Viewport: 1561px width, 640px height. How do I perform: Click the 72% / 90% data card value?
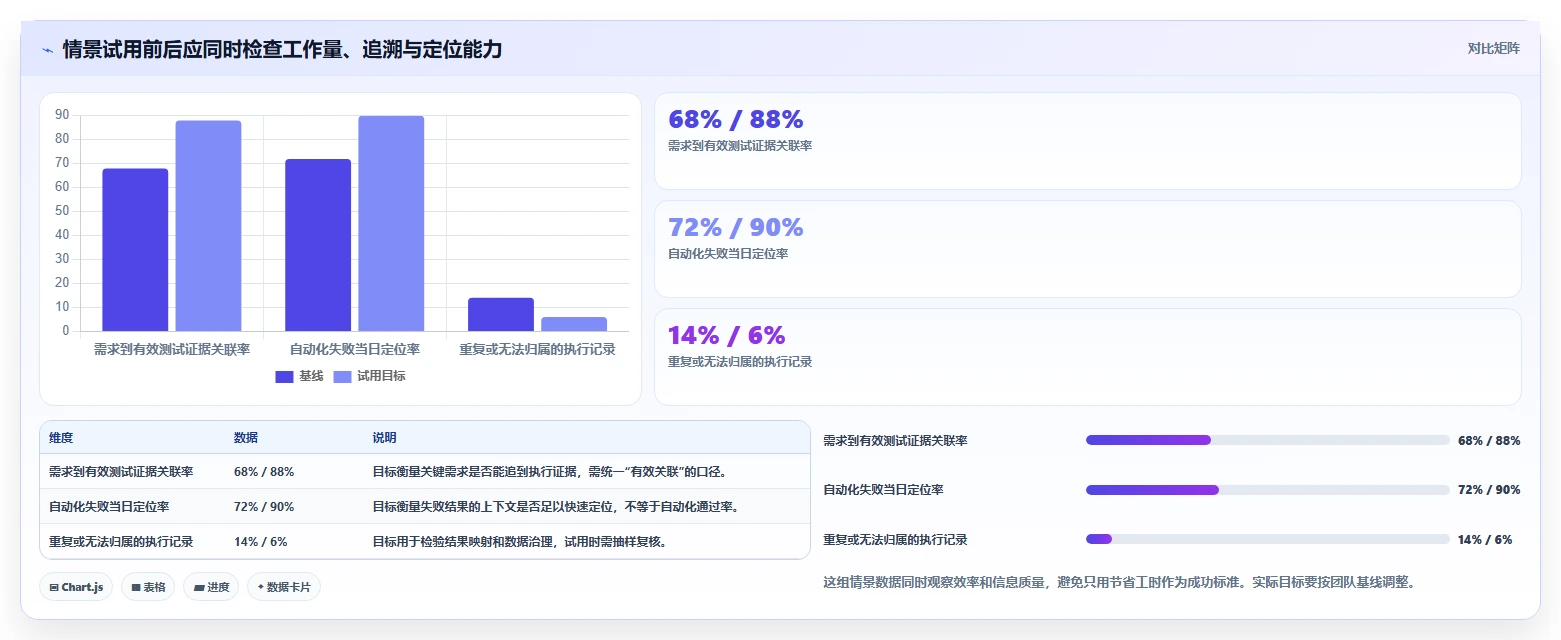[736, 227]
